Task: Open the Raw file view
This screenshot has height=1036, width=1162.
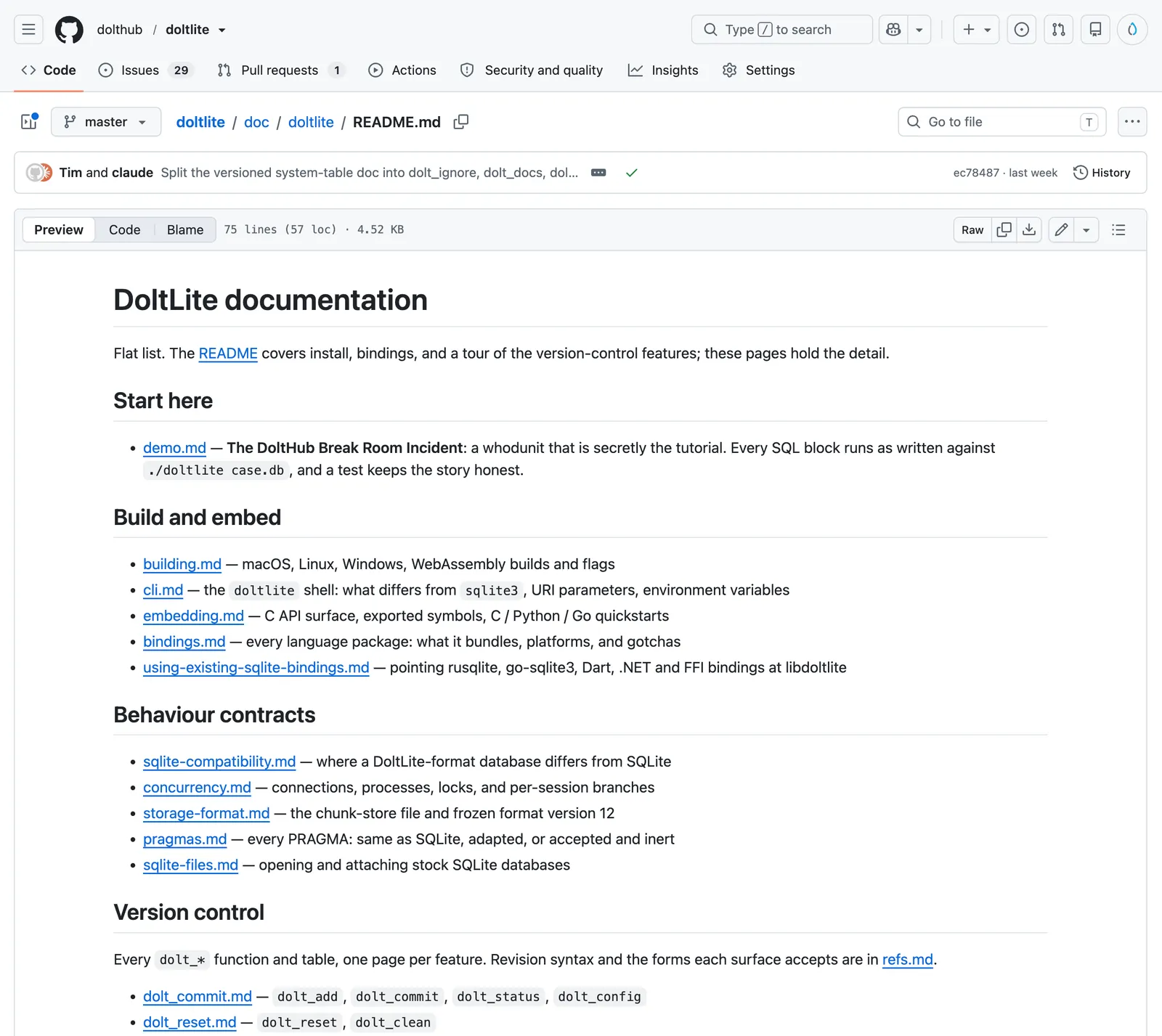Action: 972,230
